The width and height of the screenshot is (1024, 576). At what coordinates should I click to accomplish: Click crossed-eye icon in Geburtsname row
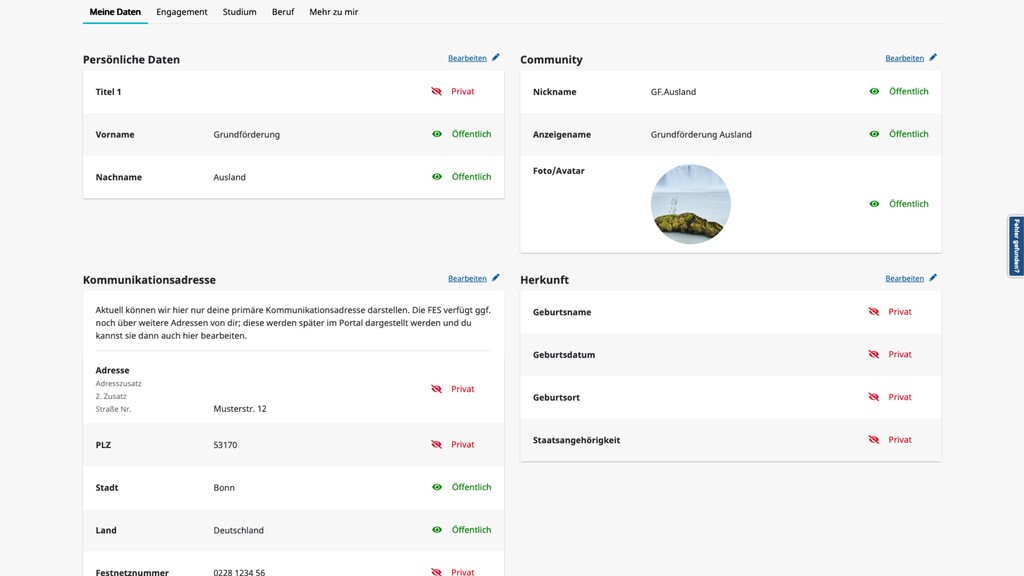click(x=874, y=312)
